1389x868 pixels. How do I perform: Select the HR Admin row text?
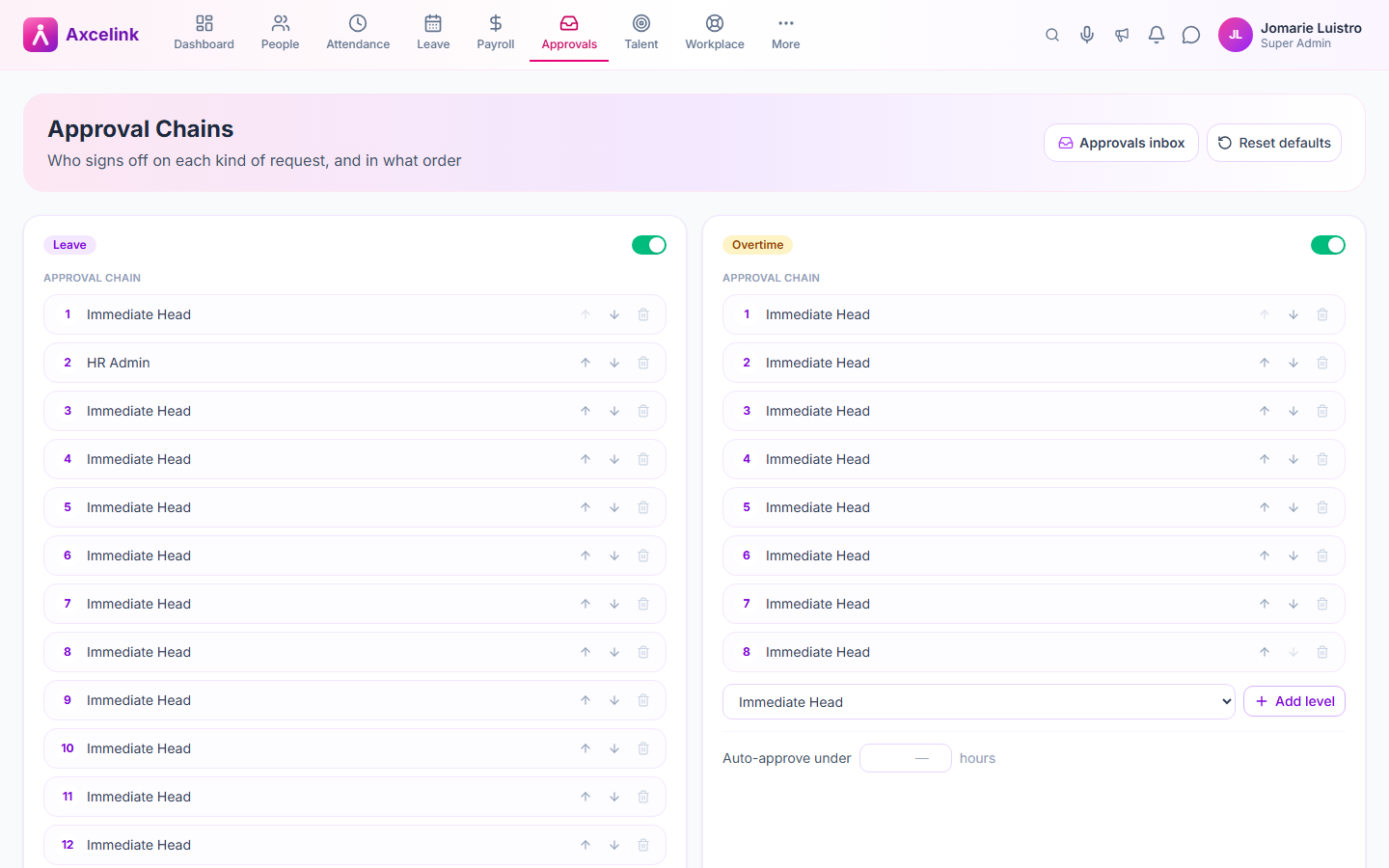click(x=119, y=363)
